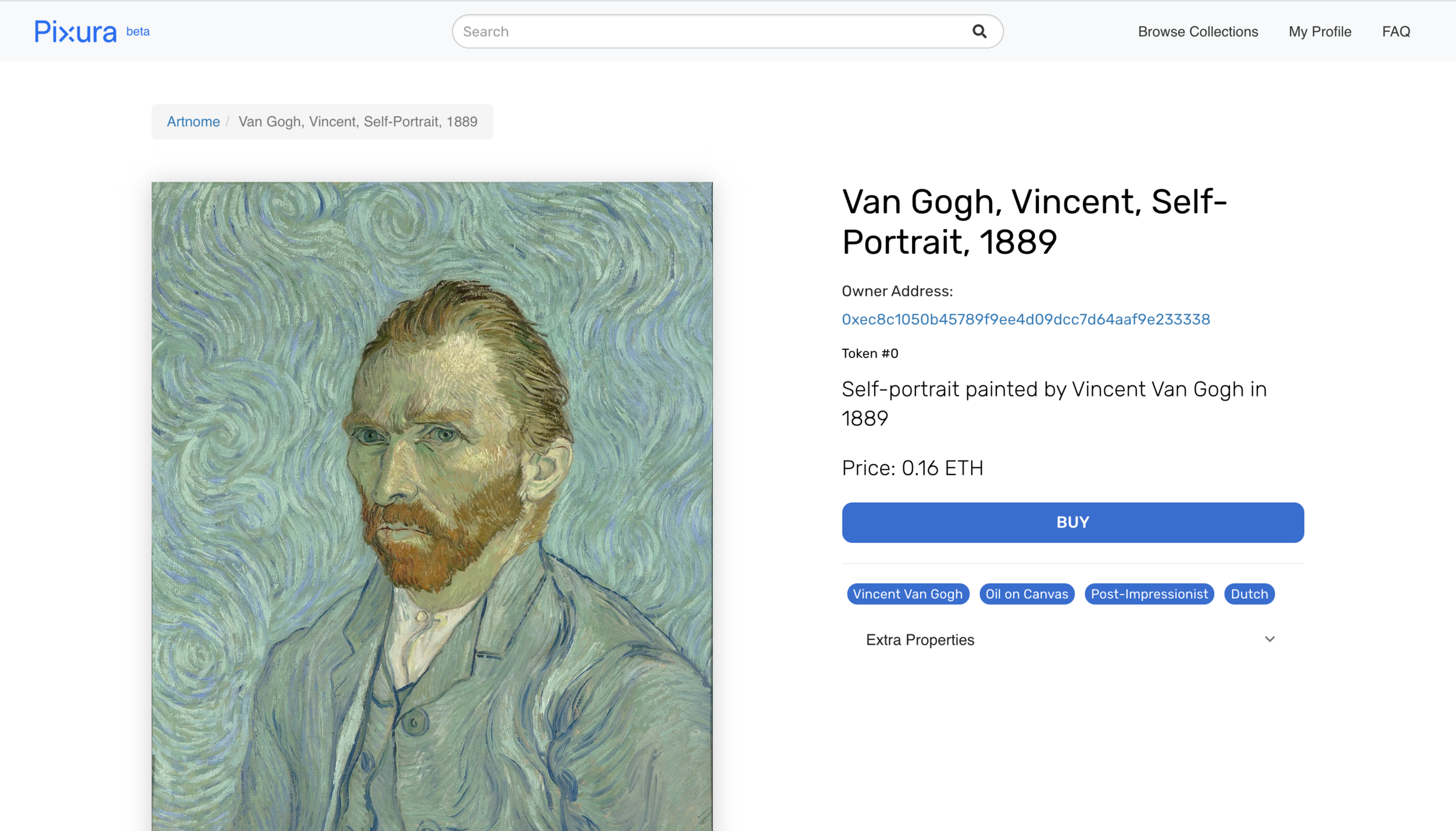Click the breadcrumb text 'Van Gogh, Vincent, Self-Portrait, 1889'

pos(358,122)
